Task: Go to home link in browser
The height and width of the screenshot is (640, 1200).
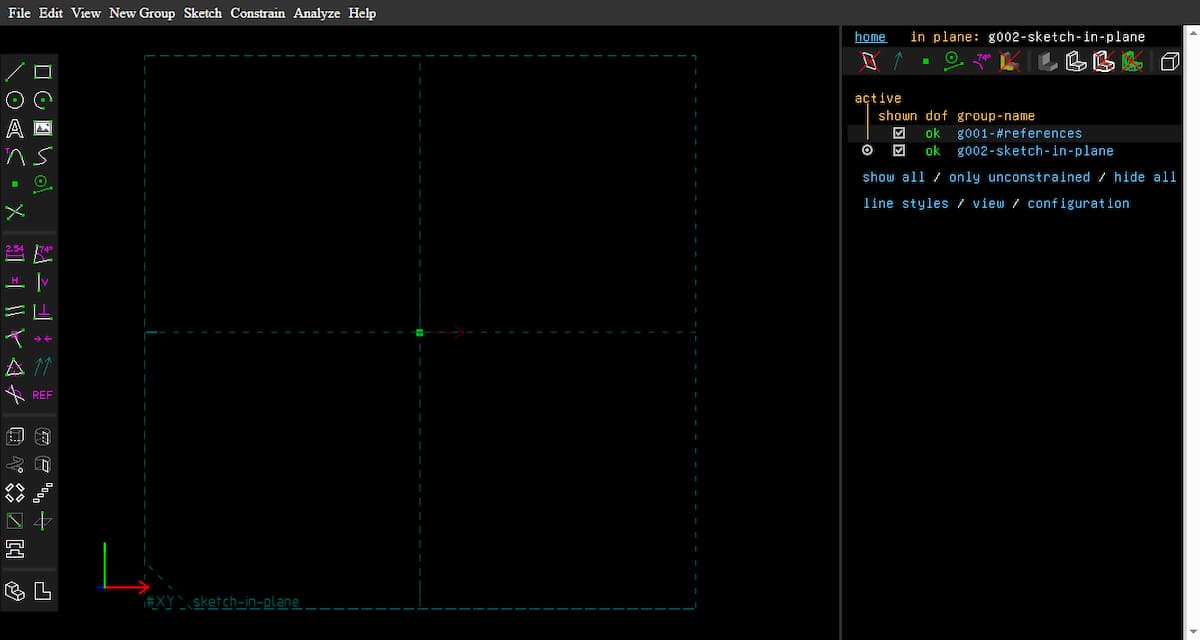Action: 870,37
